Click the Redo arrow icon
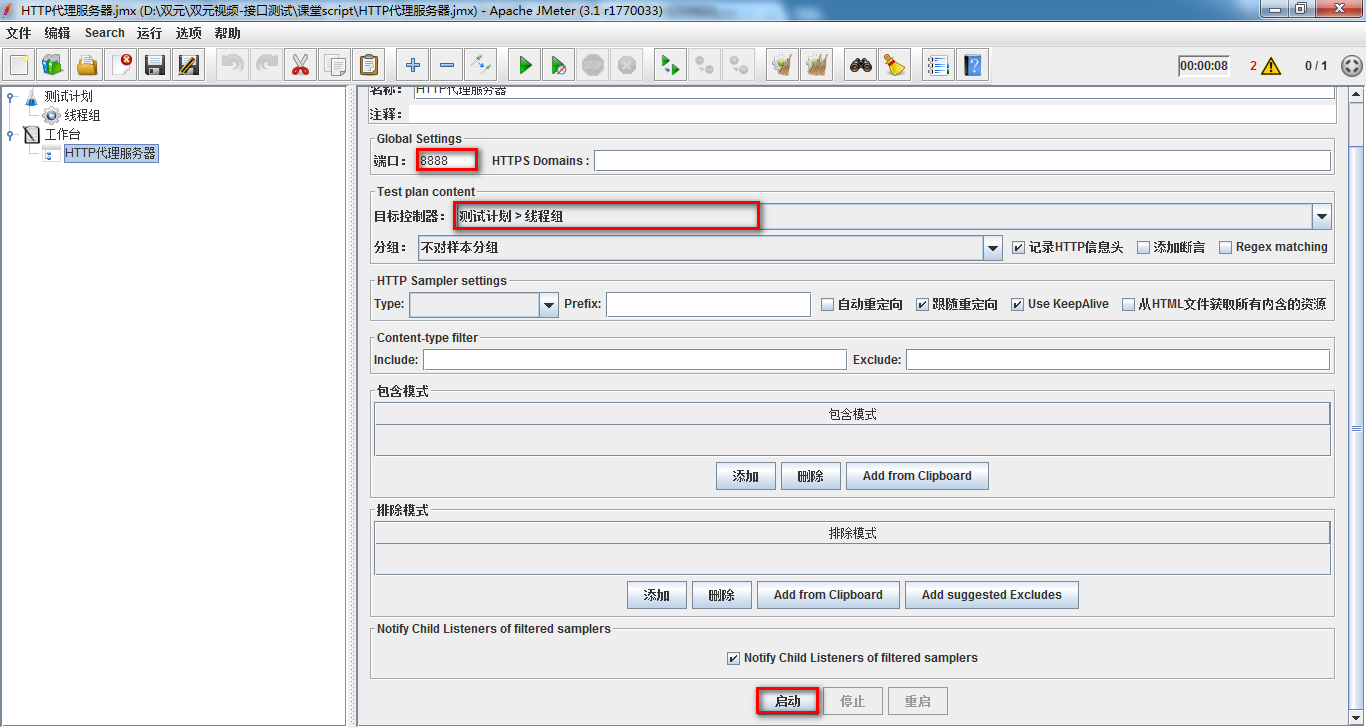Screen dimensions: 1366x728 (x=267, y=66)
